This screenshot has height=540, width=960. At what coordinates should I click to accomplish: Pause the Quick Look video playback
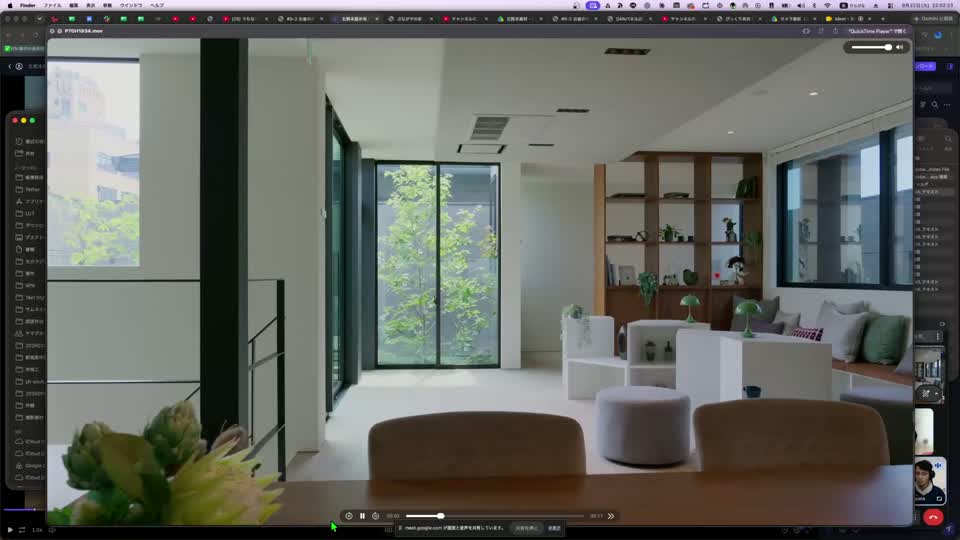[362, 516]
